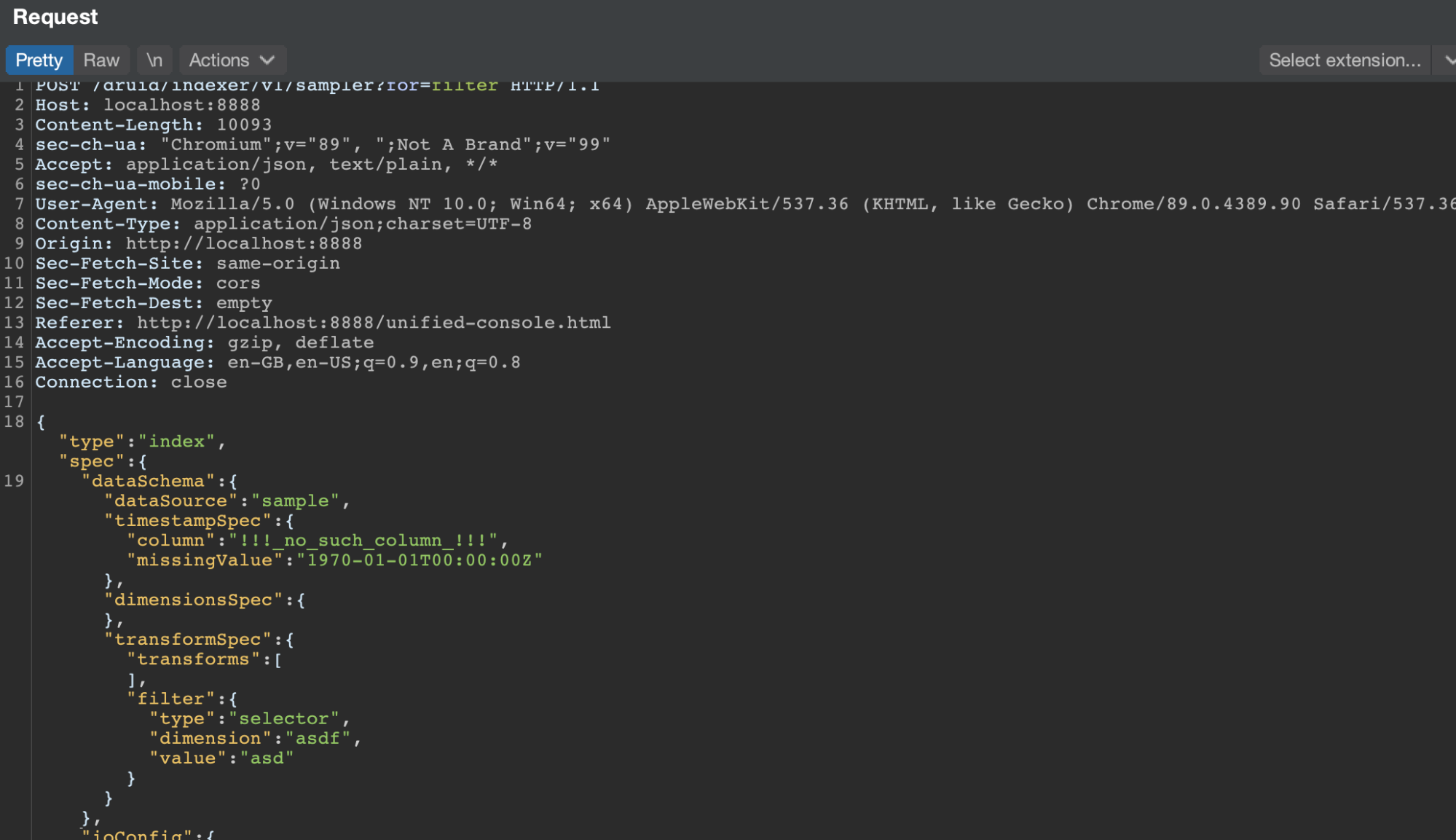Image resolution: width=1456 pixels, height=840 pixels.
Task: Click the Actions dropdown menu
Action: point(230,60)
